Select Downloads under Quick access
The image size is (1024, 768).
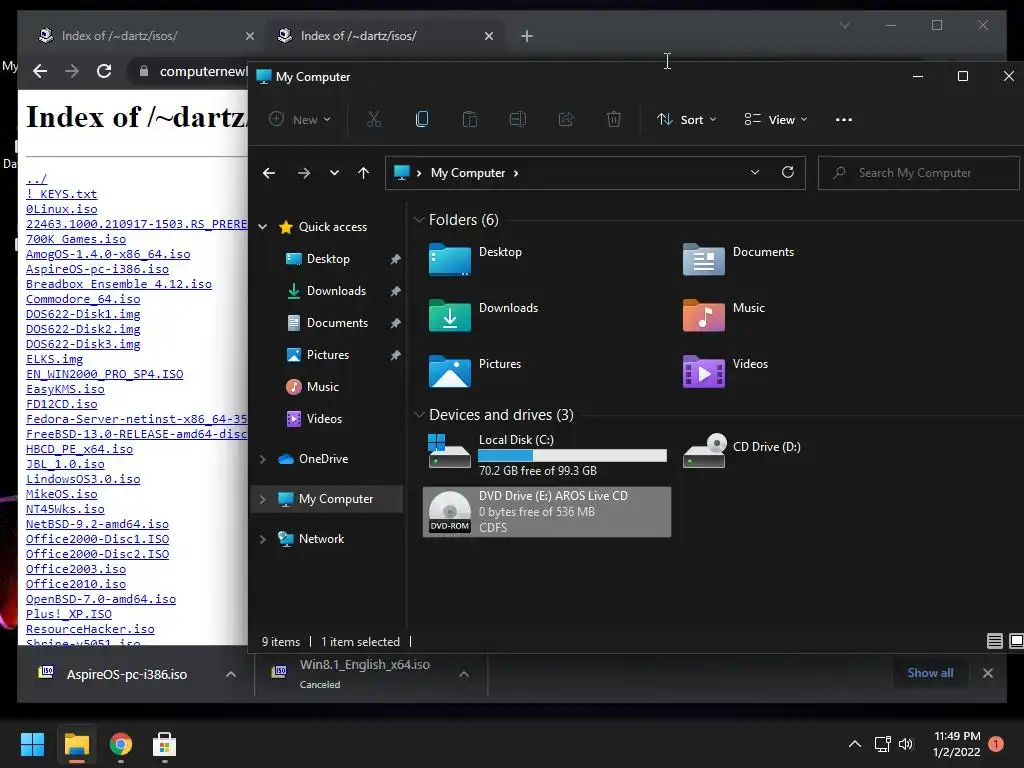(x=336, y=291)
